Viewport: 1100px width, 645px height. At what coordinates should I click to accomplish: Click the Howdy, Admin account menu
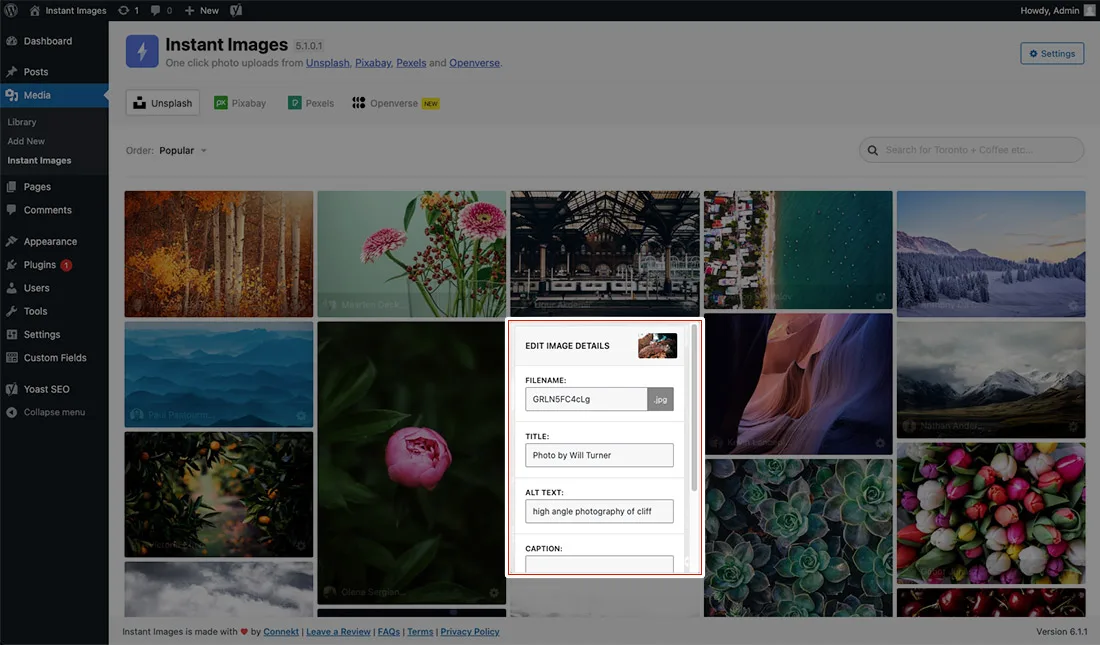click(x=1057, y=11)
